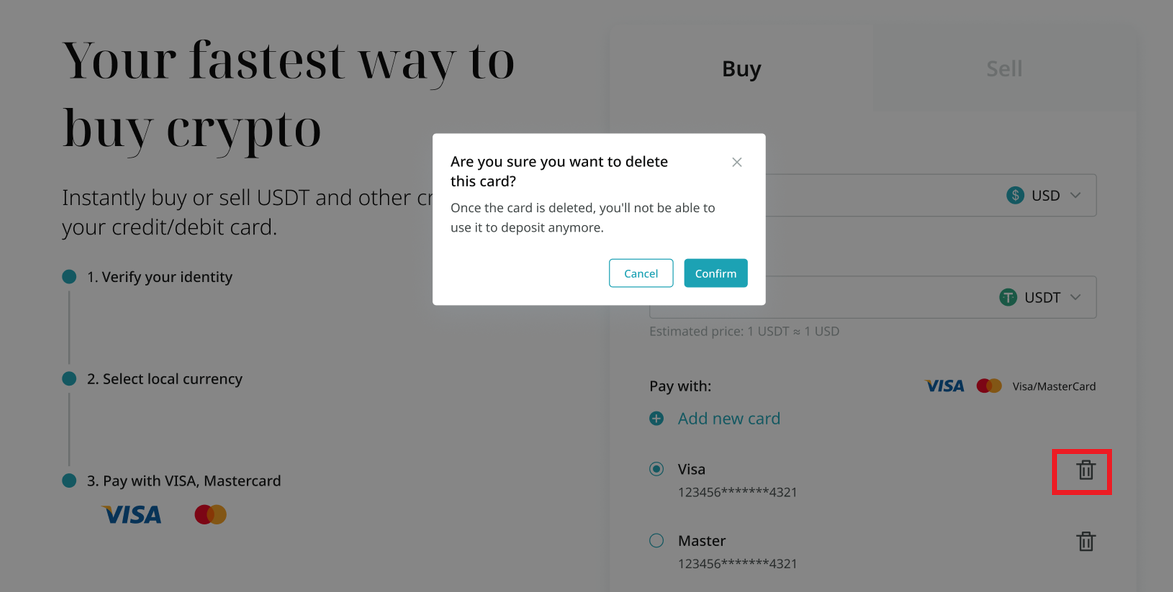Delete the Visa card with trash icon
This screenshot has height=592, width=1173.
[1085, 470]
